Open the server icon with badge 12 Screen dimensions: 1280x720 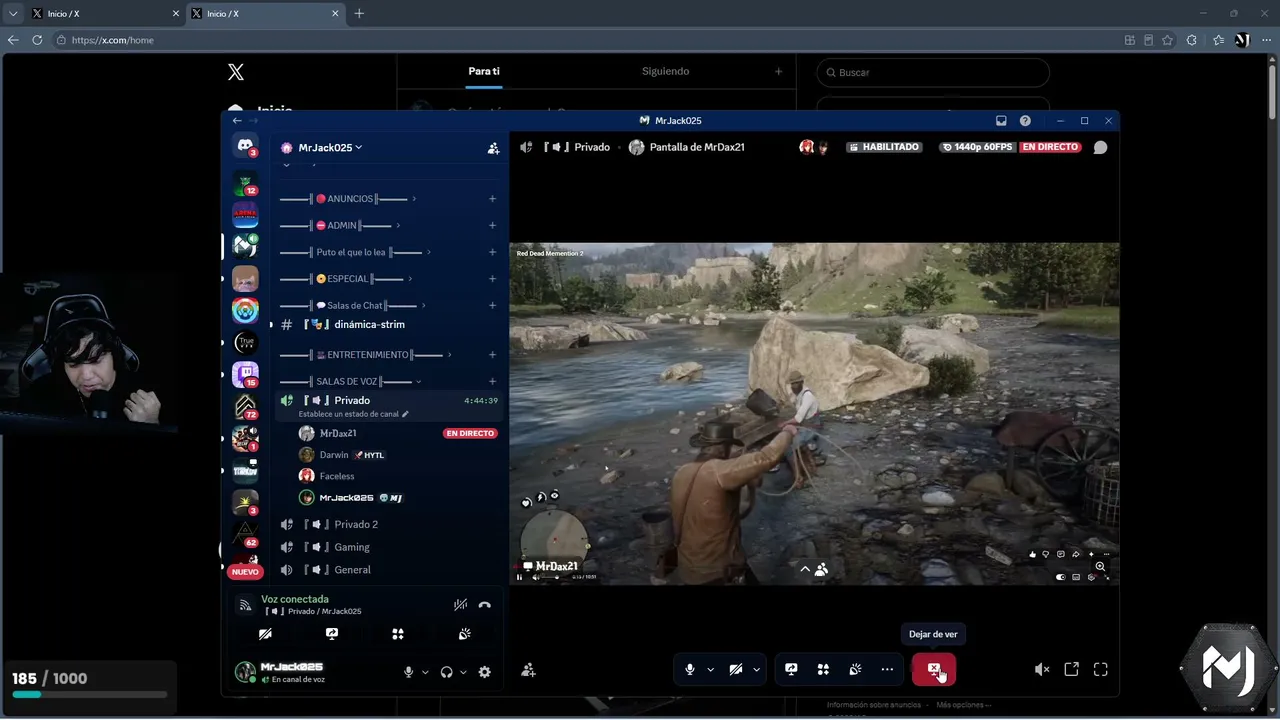click(245, 183)
